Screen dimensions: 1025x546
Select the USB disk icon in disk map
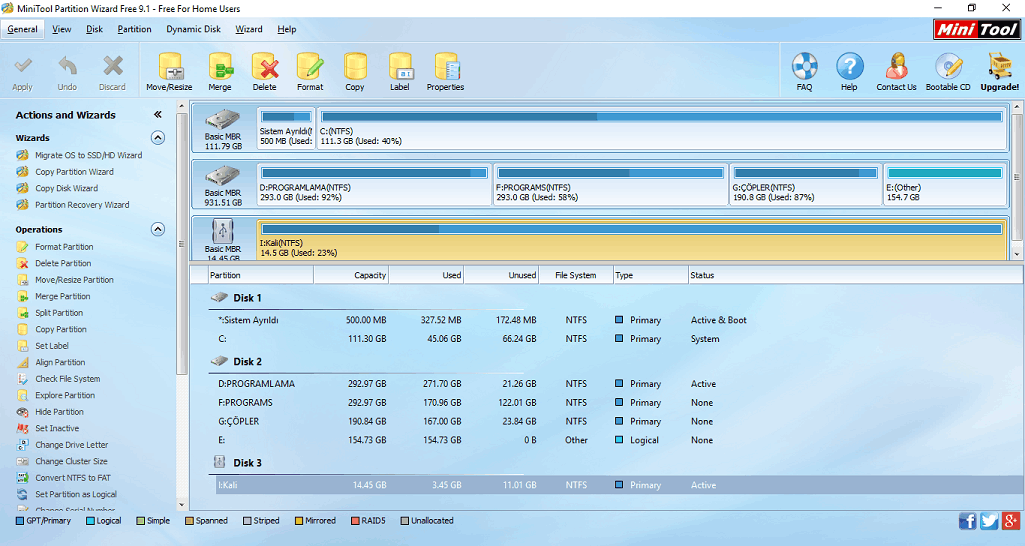(x=223, y=231)
